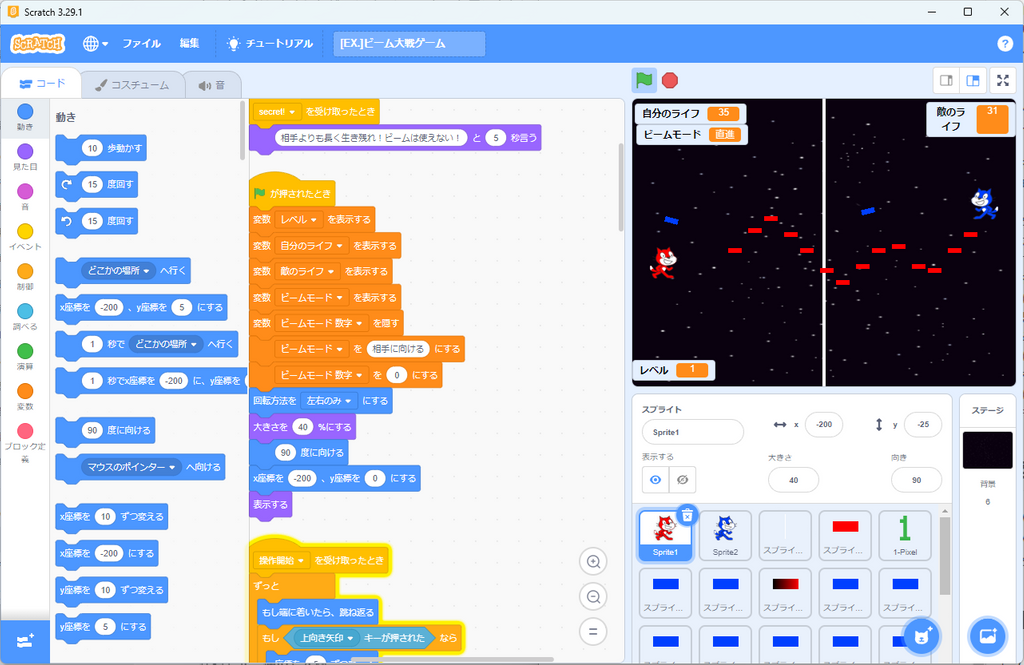Switch to small stage layout
The height and width of the screenshot is (665, 1024).
click(x=945, y=80)
